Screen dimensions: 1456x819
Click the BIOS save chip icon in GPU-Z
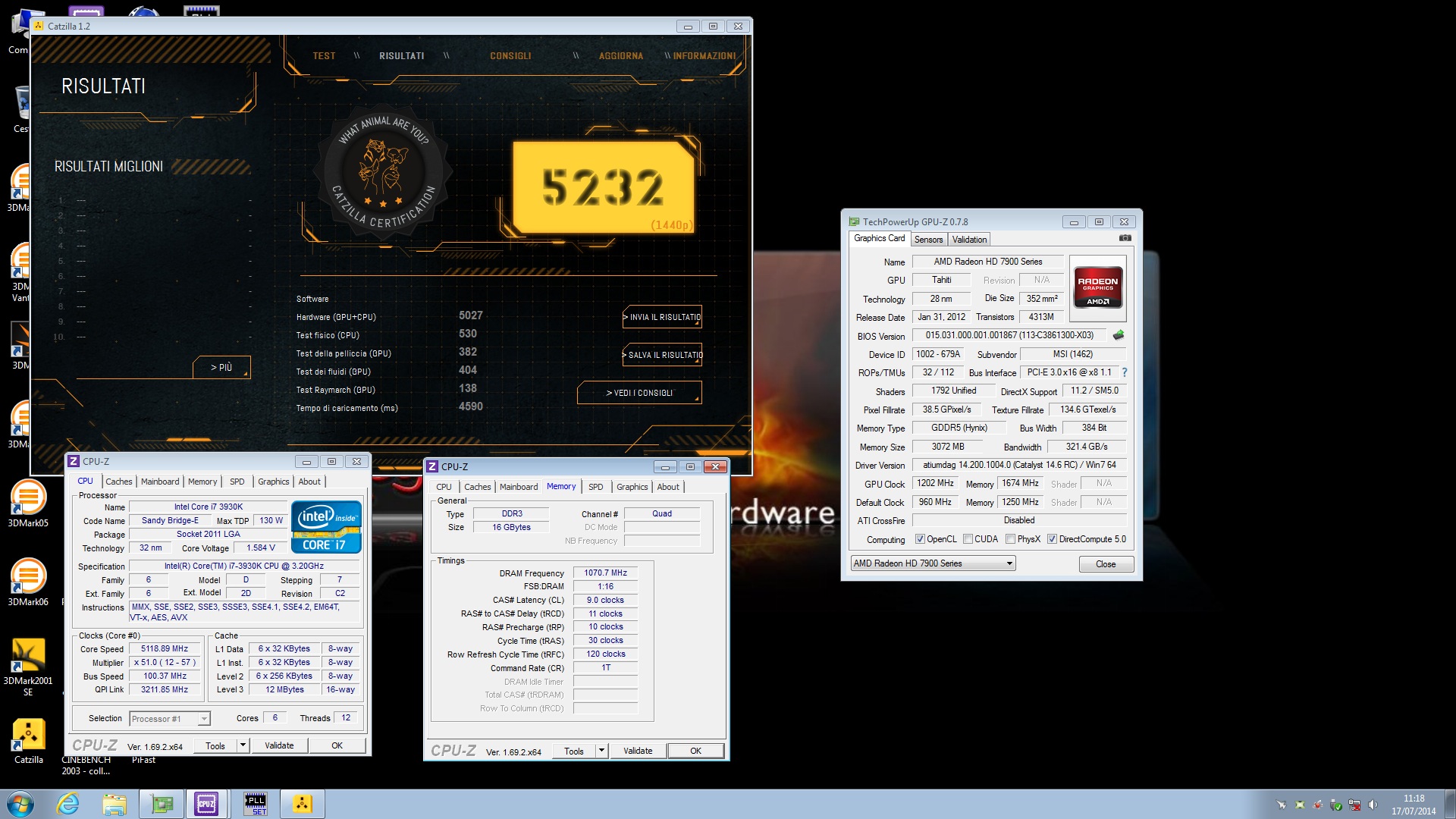tap(1118, 335)
